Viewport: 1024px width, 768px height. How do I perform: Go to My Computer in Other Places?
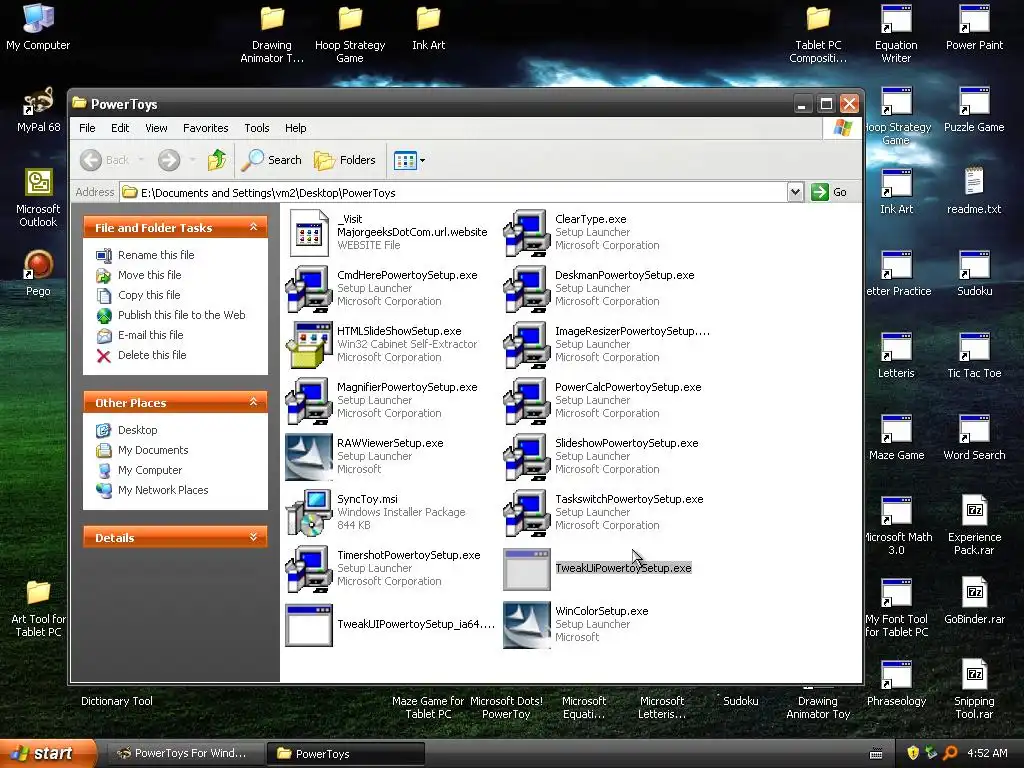(139, 470)
